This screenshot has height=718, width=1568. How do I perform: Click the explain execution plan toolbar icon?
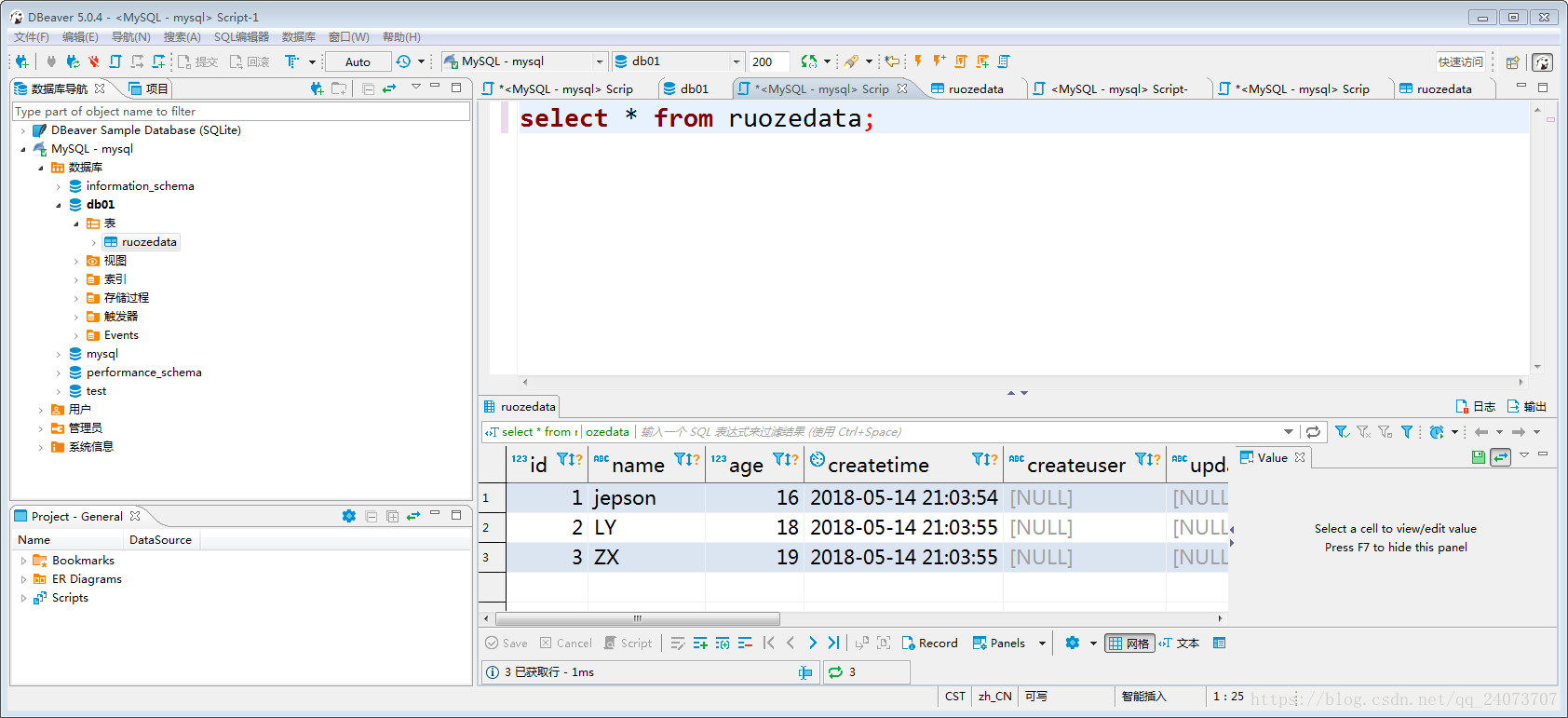tap(1004, 61)
